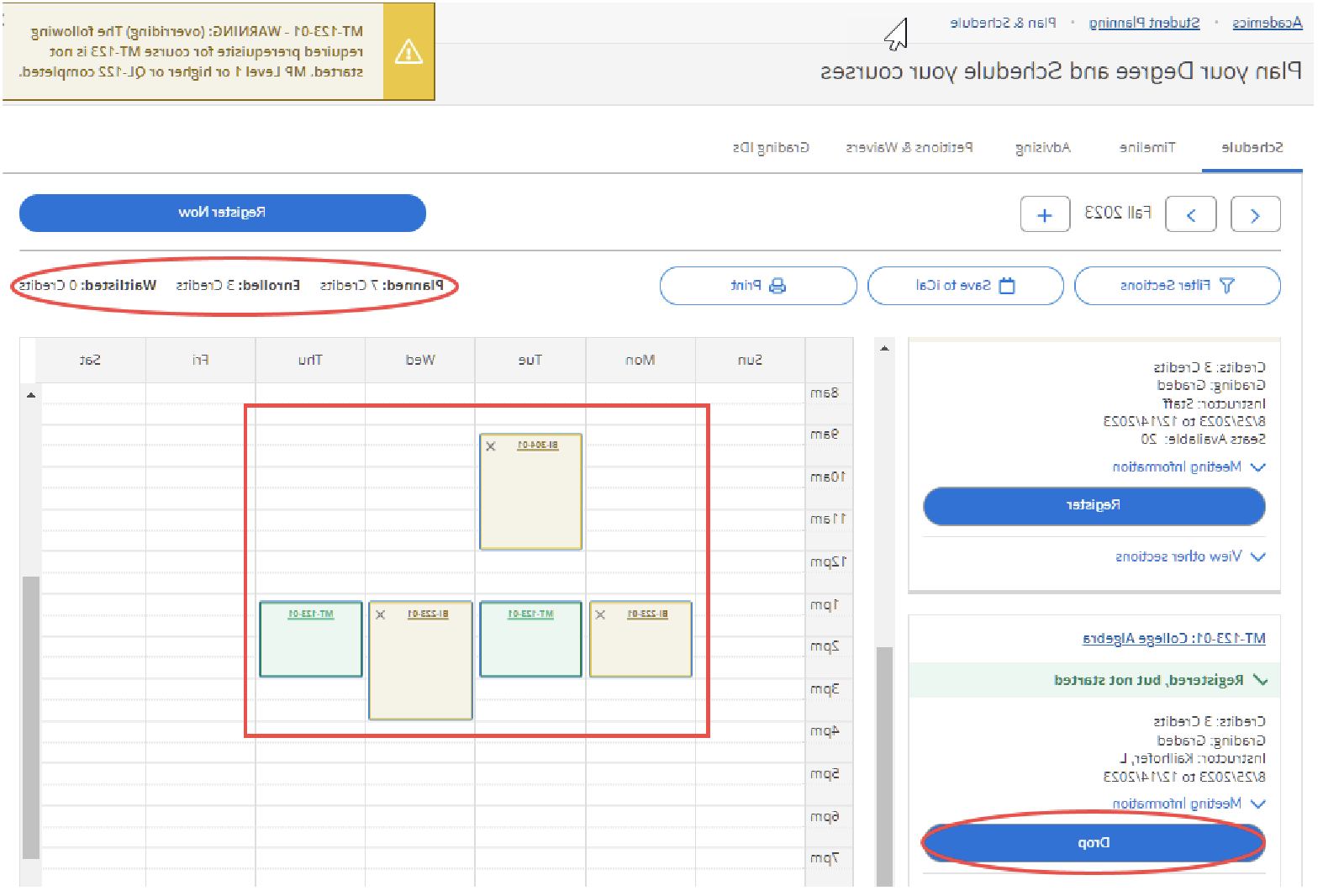Open the Grading IDs tab

pos(771,147)
